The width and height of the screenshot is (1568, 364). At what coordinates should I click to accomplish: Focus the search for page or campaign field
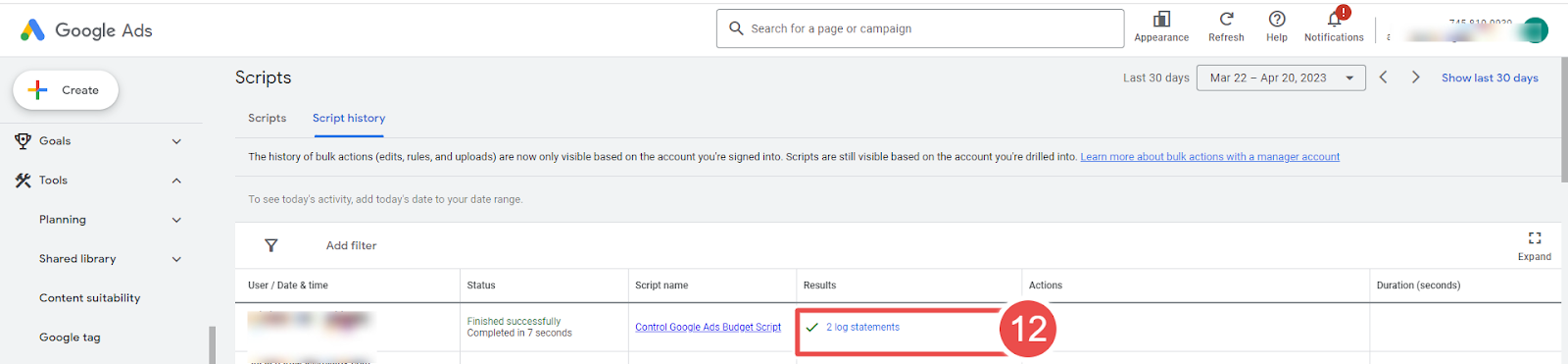(x=920, y=28)
